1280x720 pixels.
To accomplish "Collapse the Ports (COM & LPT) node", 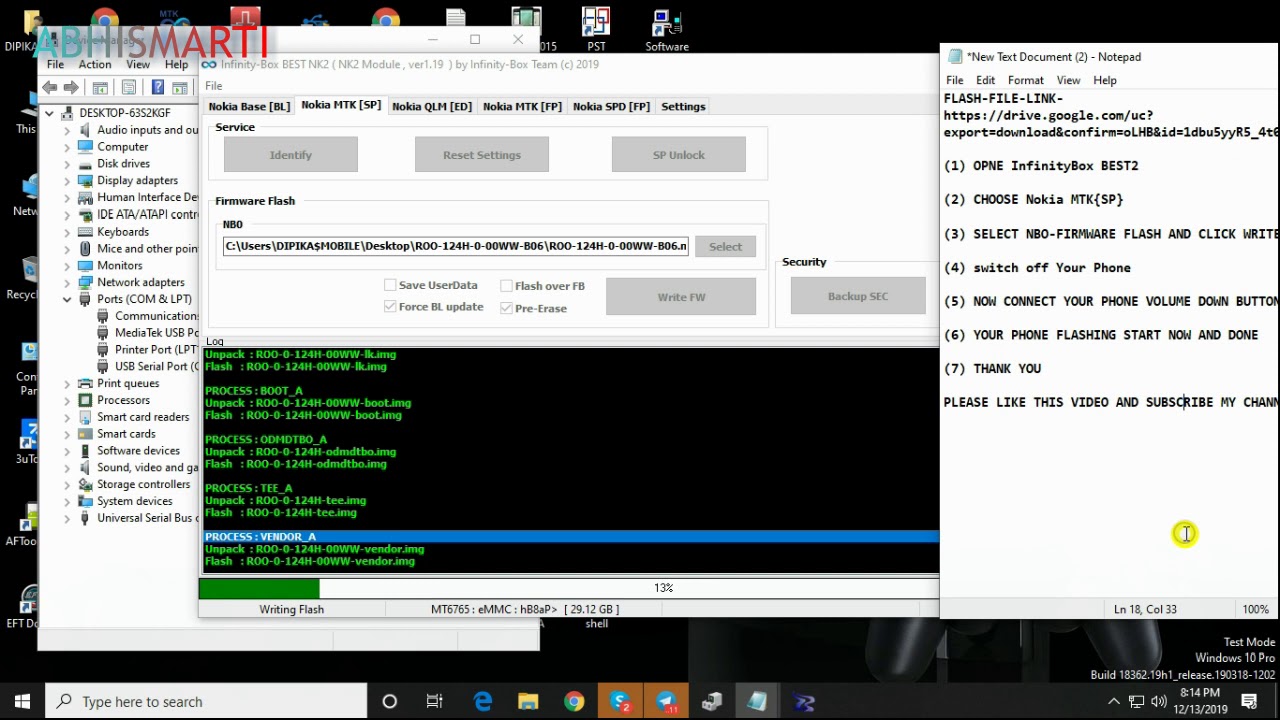I will click(x=67, y=299).
